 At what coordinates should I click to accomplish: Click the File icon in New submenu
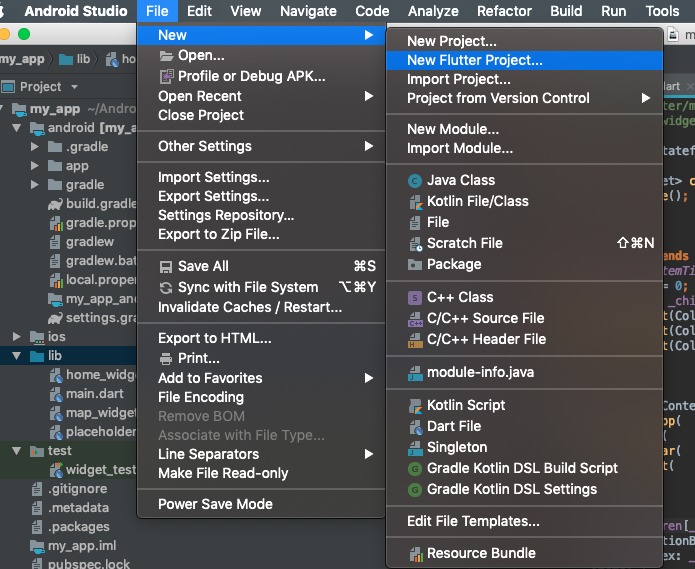(415, 222)
